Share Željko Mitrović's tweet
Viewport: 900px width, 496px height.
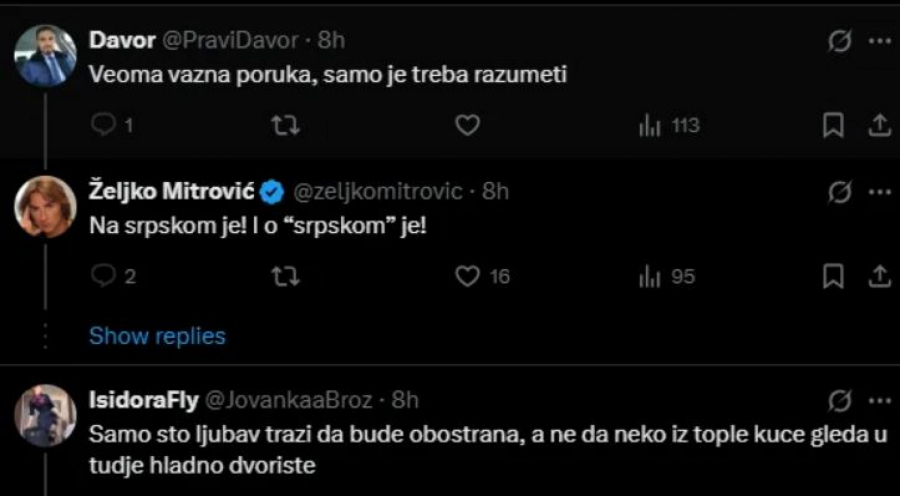coord(880,277)
